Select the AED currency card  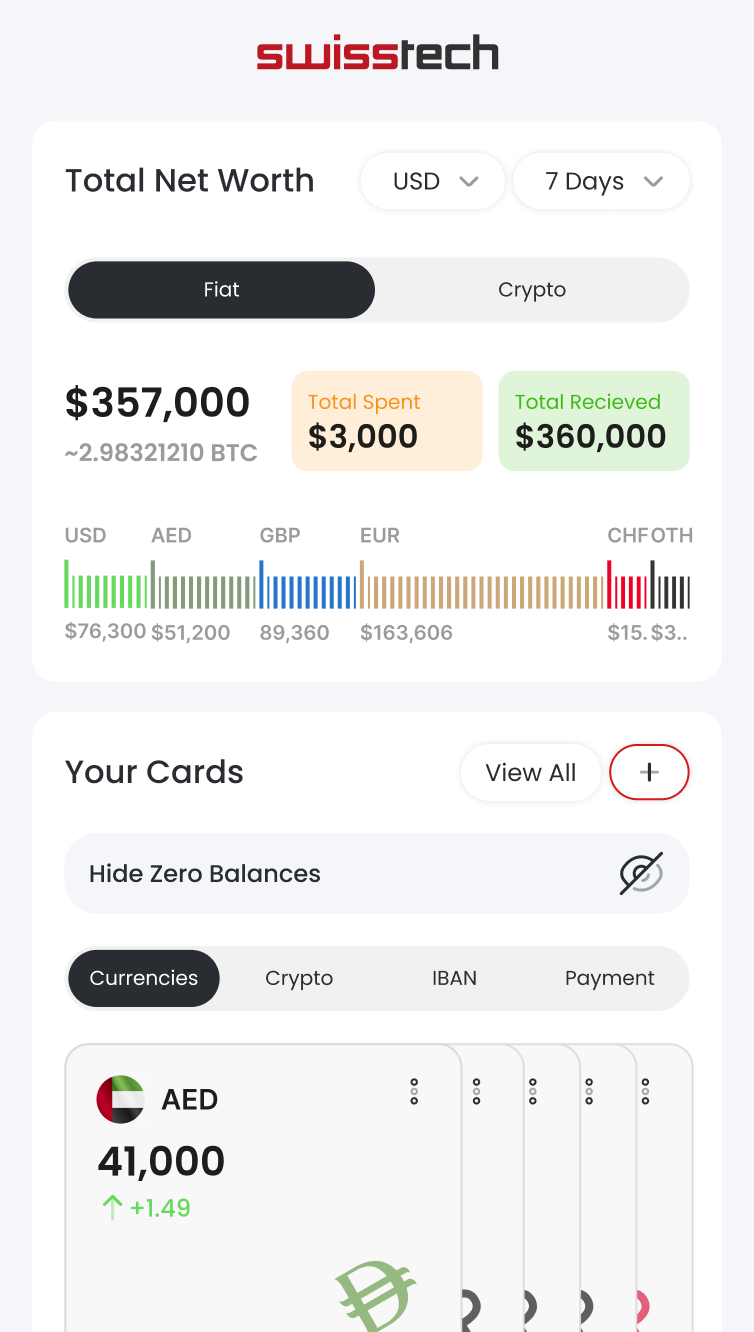[x=262, y=1180]
